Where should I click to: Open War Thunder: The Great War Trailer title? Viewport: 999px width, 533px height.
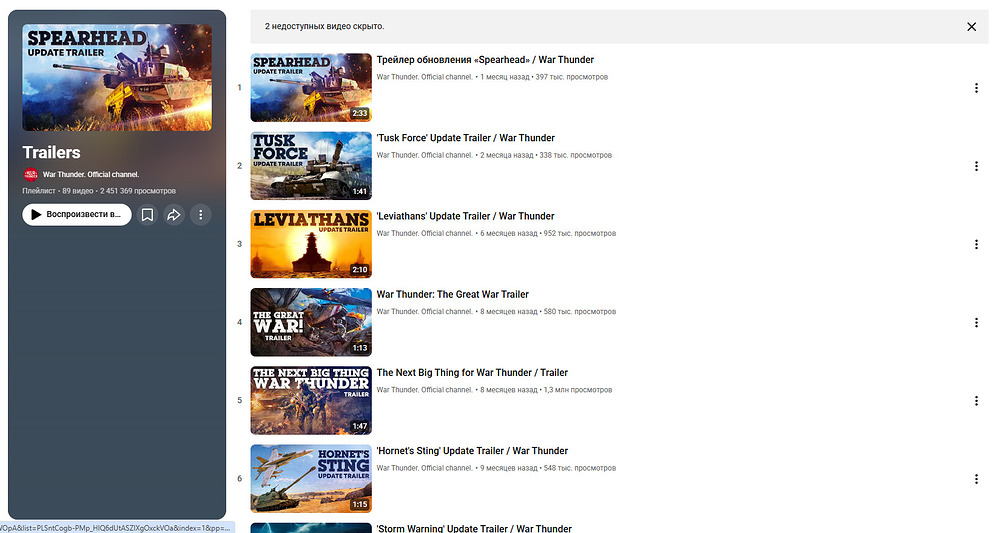pos(452,294)
